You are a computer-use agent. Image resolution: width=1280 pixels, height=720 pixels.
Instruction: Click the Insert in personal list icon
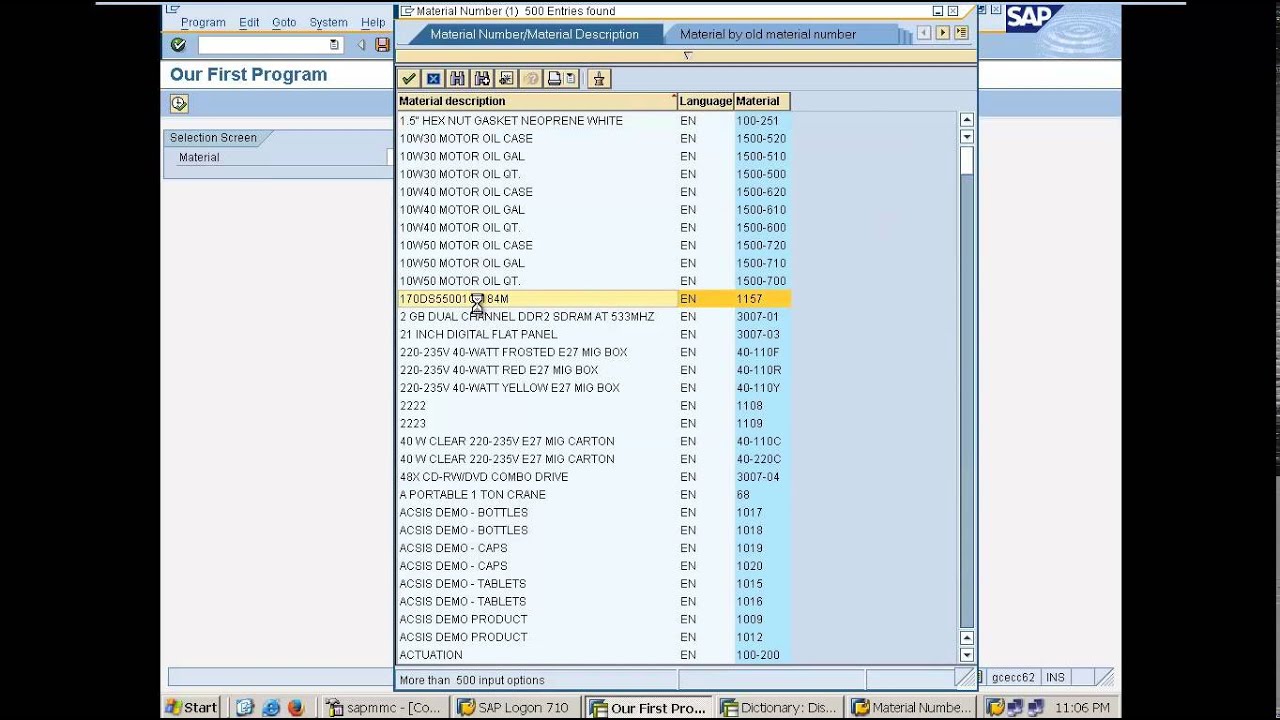click(x=506, y=79)
